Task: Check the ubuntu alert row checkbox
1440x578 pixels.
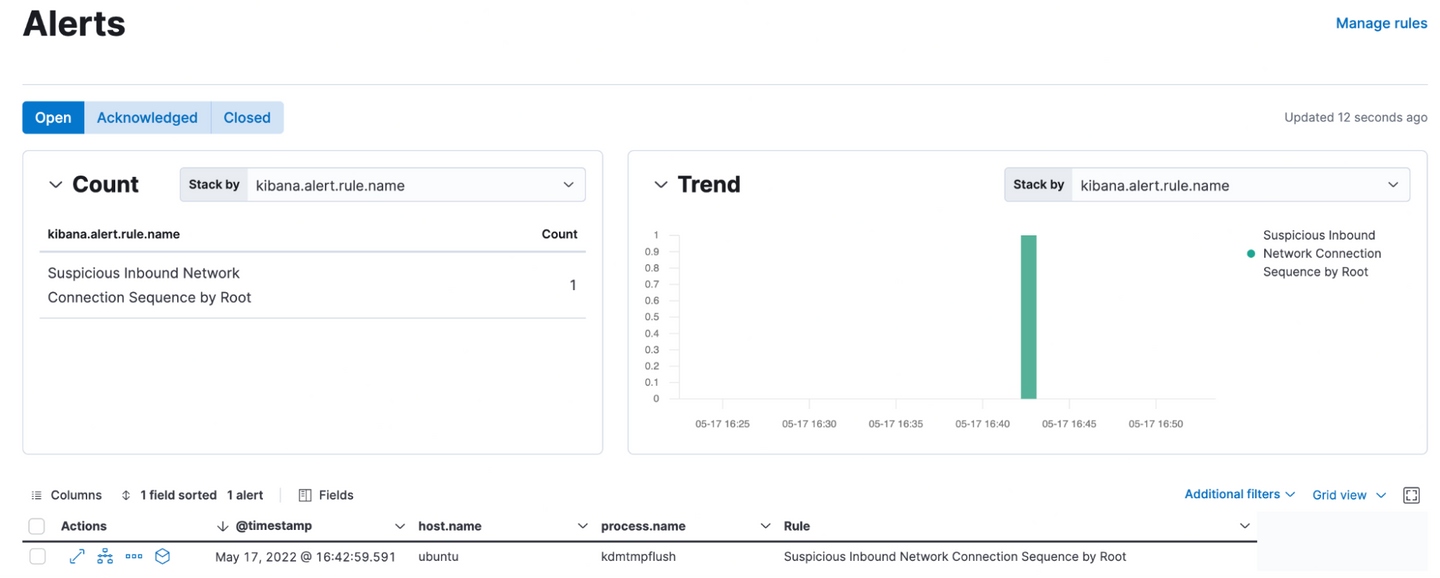Action: tap(37, 557)
